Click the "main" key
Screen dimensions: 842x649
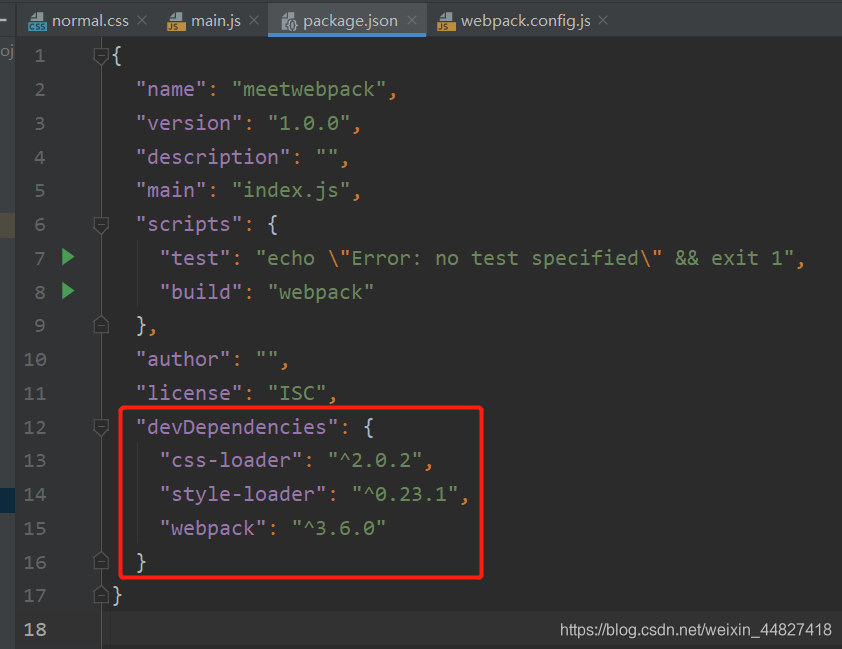point(171,190)
